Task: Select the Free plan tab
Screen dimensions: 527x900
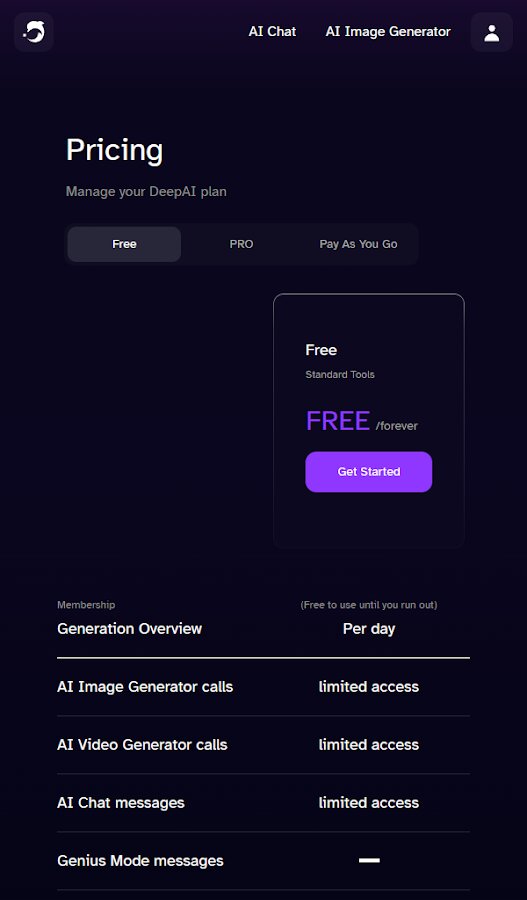Action: point(124,244)
